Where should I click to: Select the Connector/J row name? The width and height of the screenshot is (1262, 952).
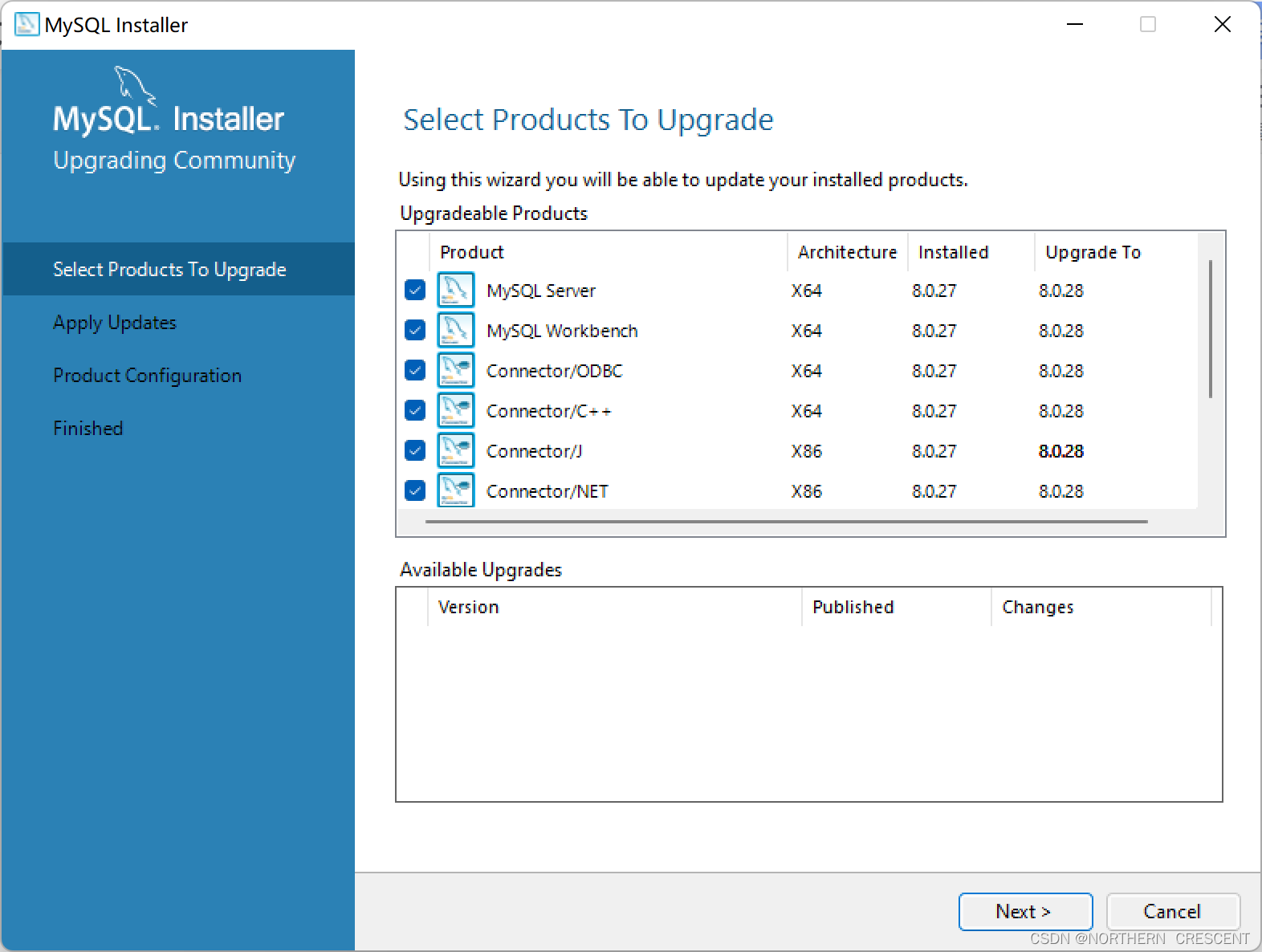pyautogui.click(x=535, y=451)
